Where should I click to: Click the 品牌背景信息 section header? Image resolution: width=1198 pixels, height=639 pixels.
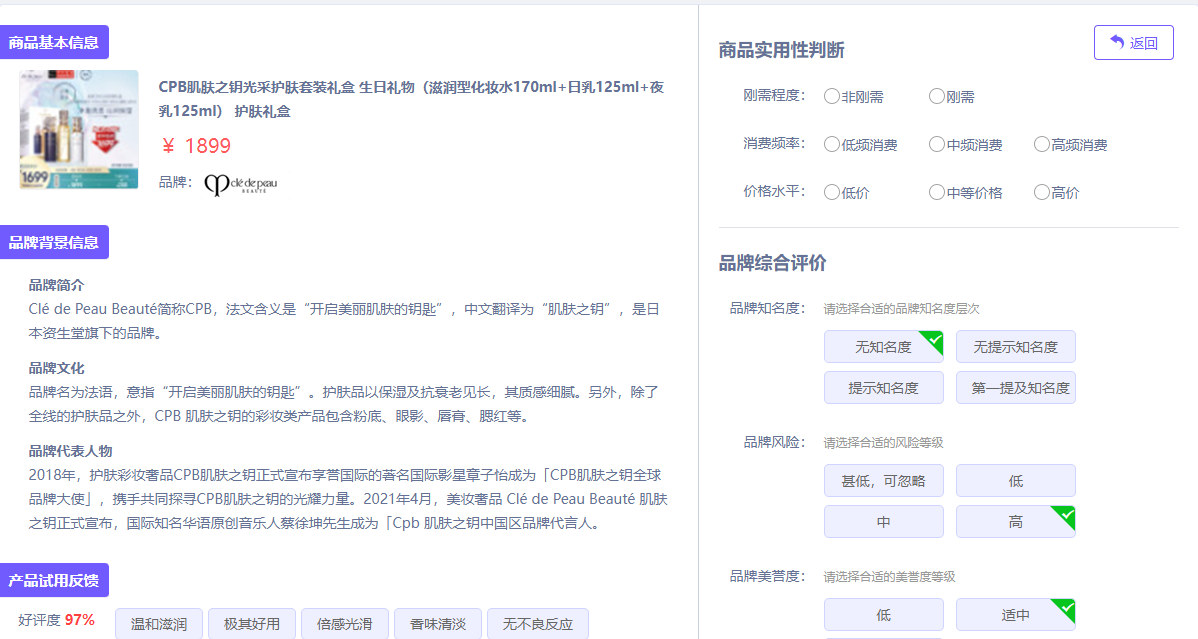(x=53, y=242)
